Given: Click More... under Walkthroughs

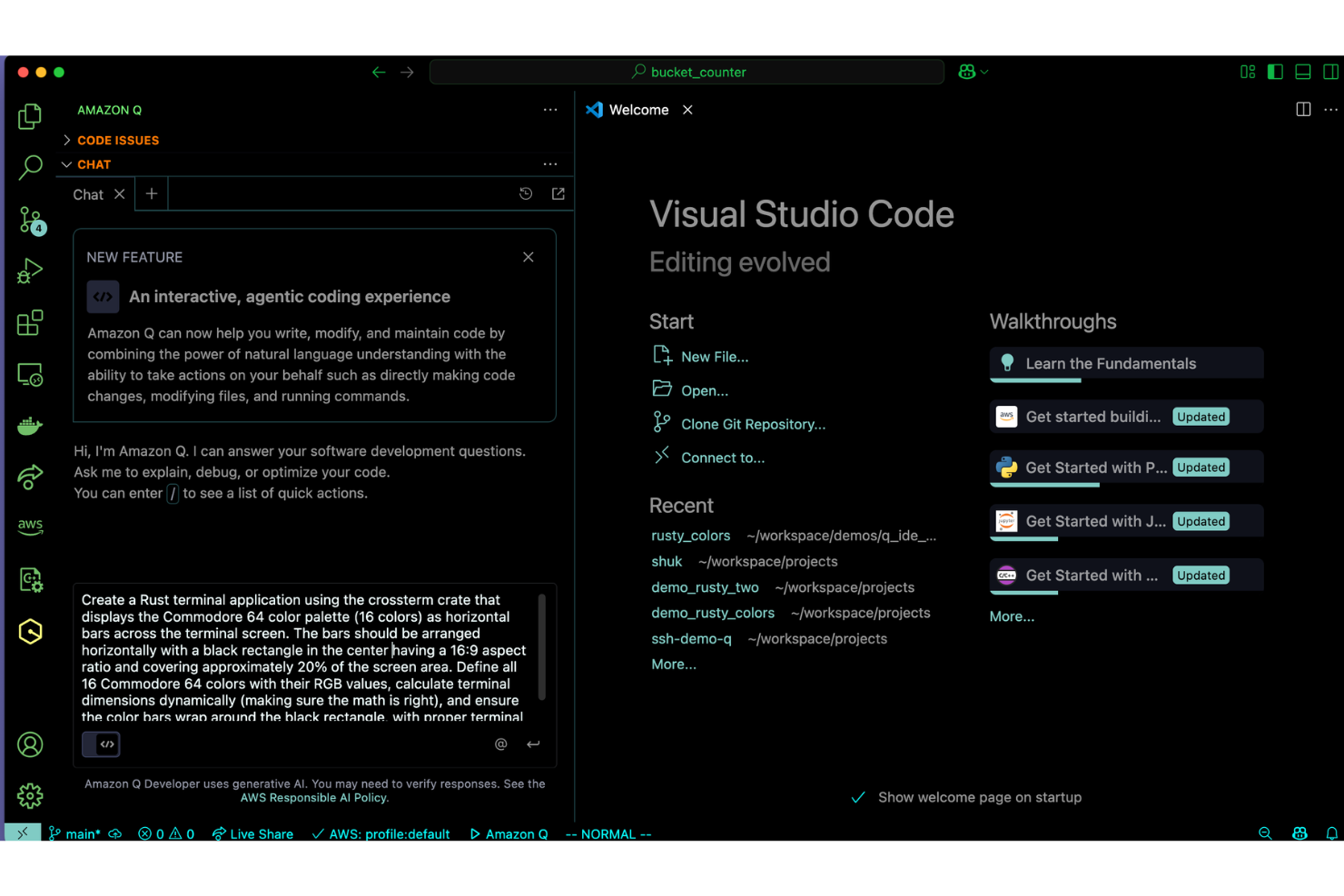Looking at the screenshot, I should (1012, 616).
